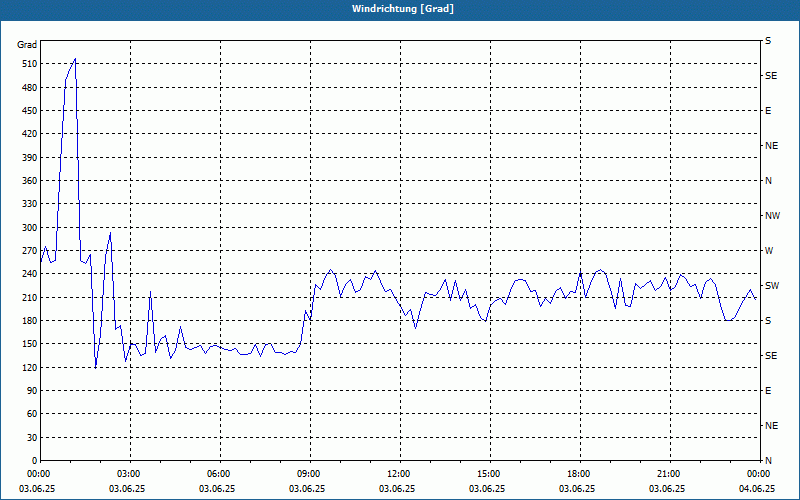
Task: Click the Grad unit label above y-axis
Action: click(x=27, y=45)
